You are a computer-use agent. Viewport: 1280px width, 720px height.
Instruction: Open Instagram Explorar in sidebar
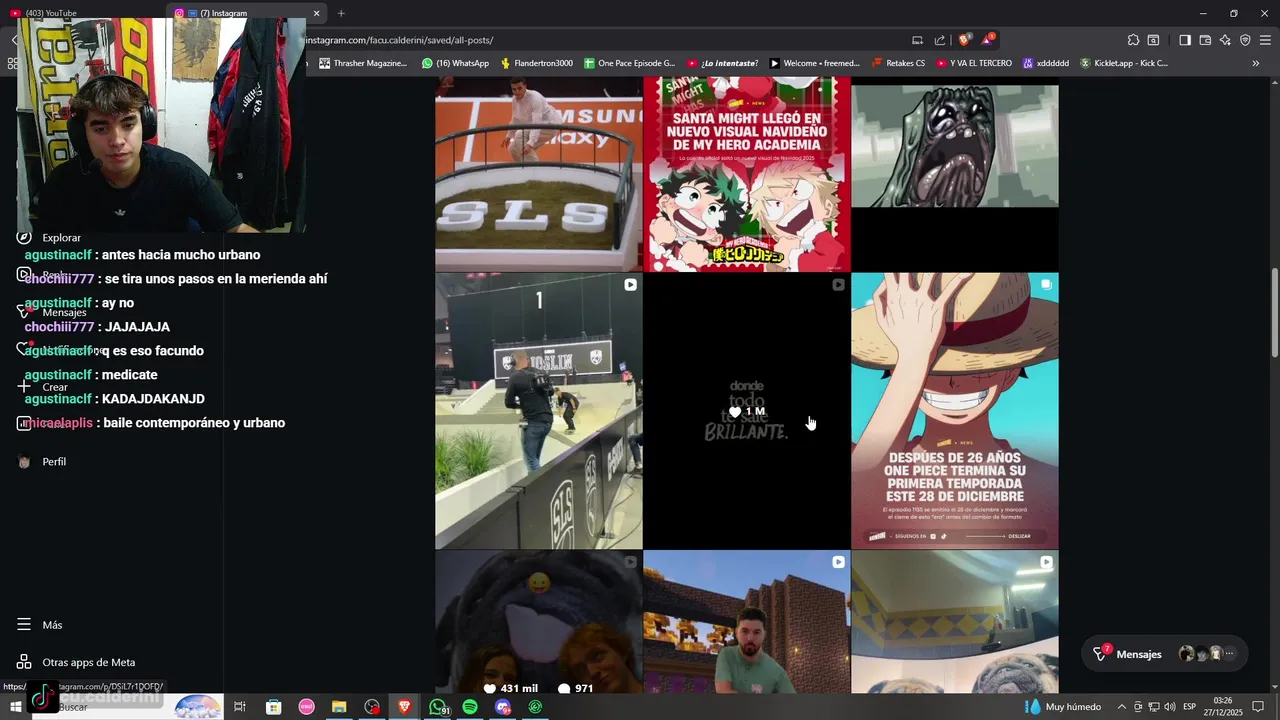[50, 237]
